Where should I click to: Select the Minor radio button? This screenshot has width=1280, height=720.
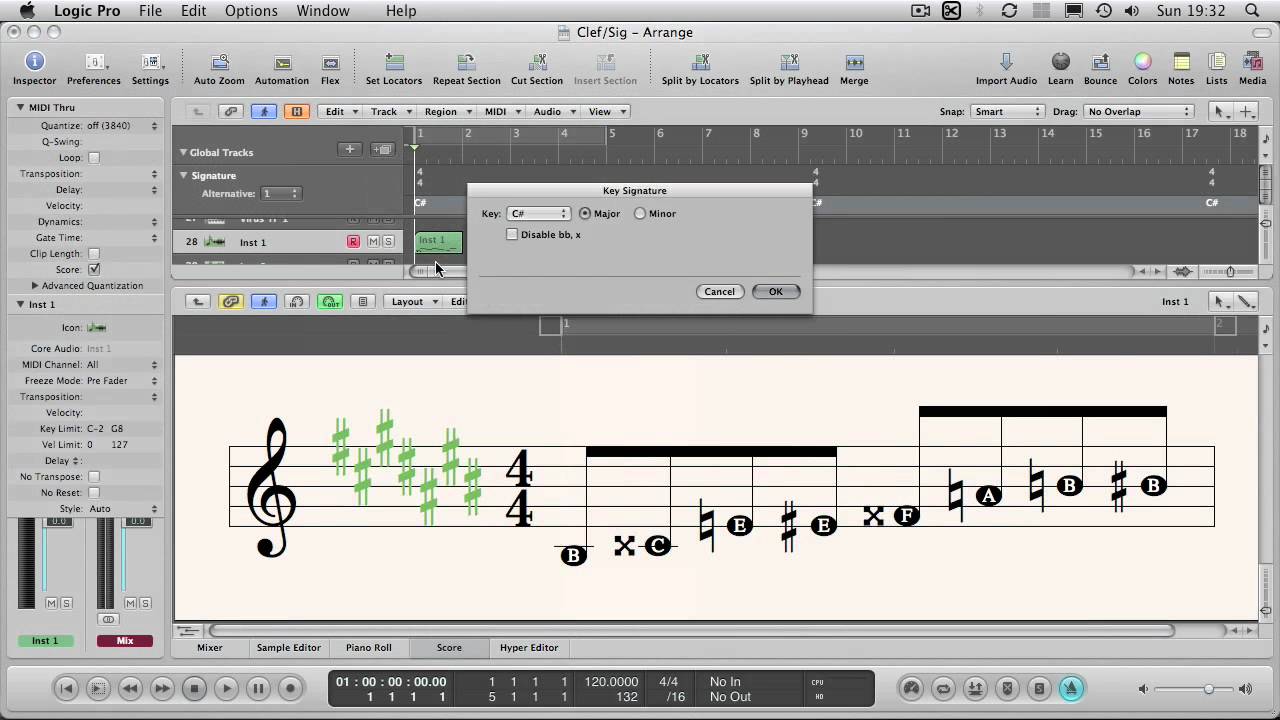pos(640,213)
